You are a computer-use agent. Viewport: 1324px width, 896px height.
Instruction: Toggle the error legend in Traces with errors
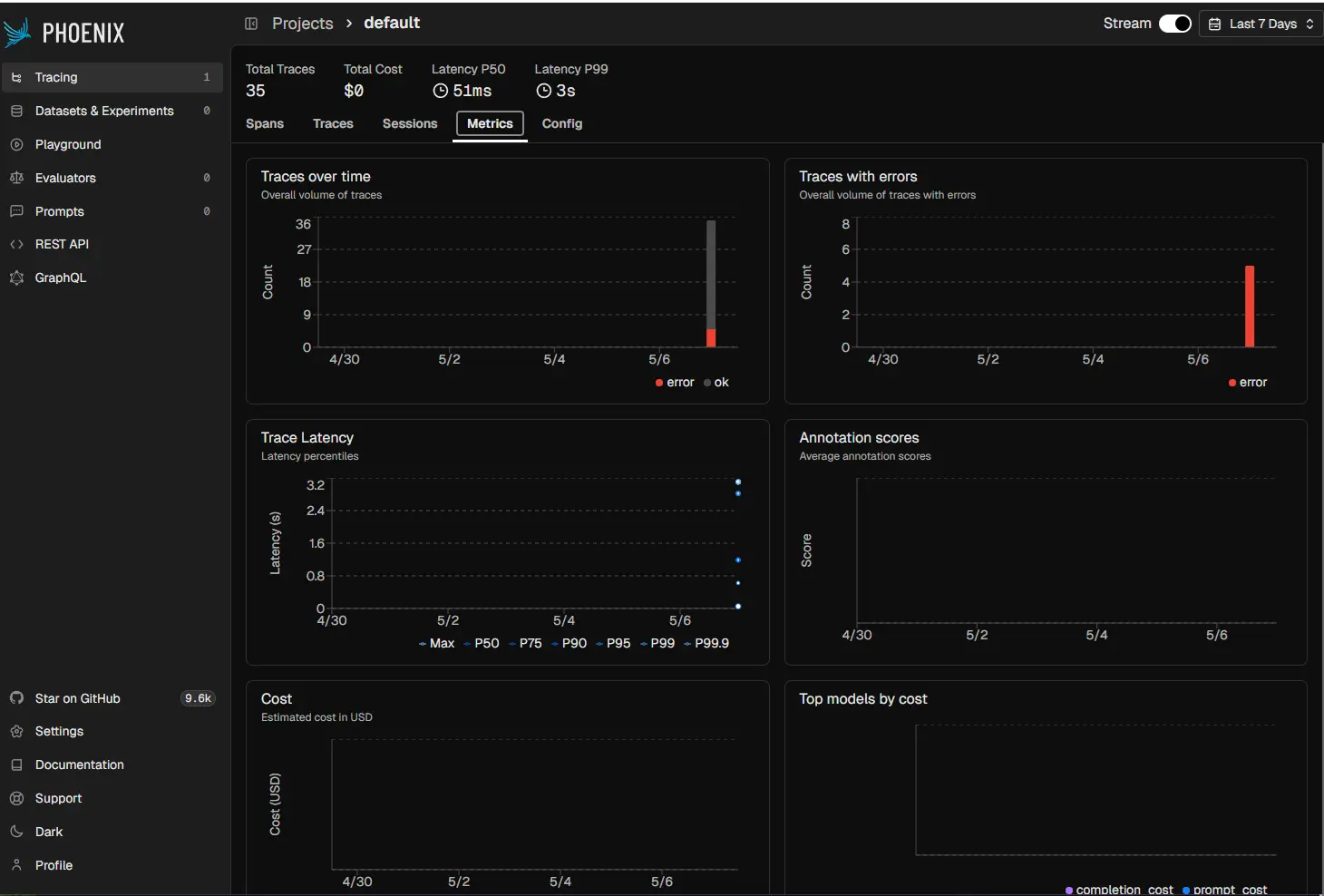pos(1248,383)
